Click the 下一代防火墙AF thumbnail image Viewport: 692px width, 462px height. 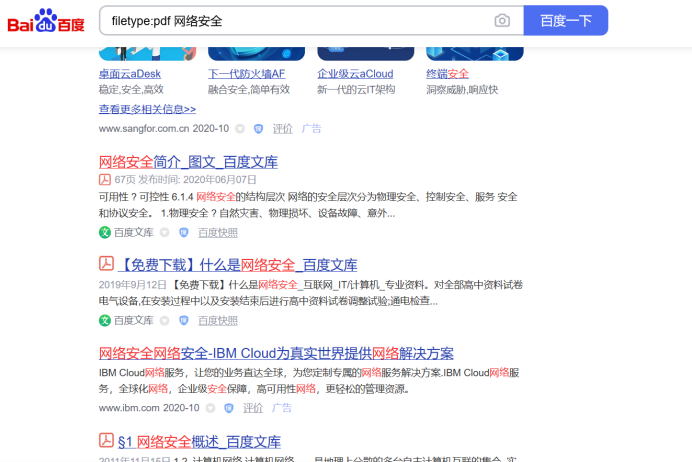(256, 53)
